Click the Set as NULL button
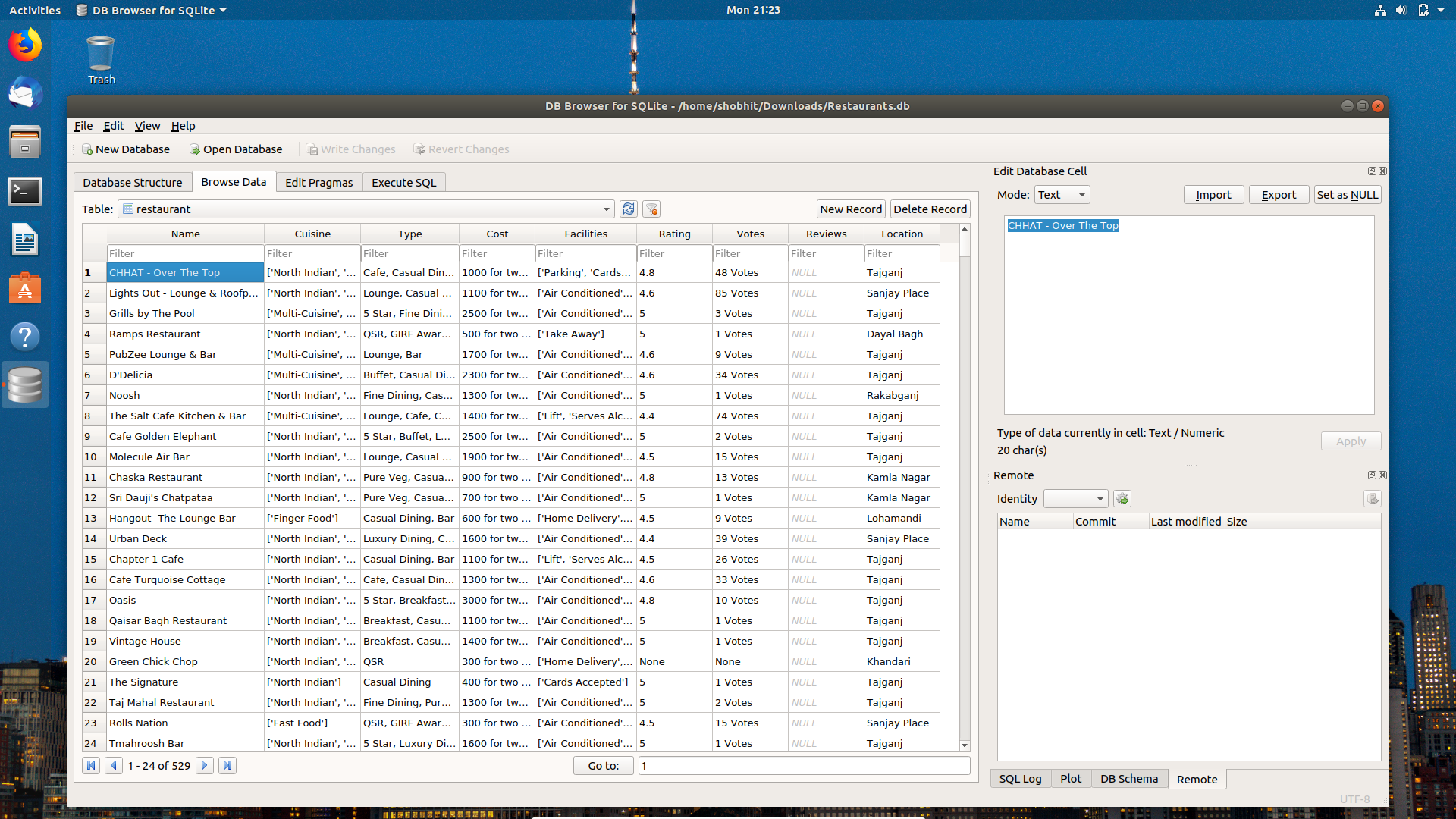Screen dimensions: 1456x819 (1347, 195)
